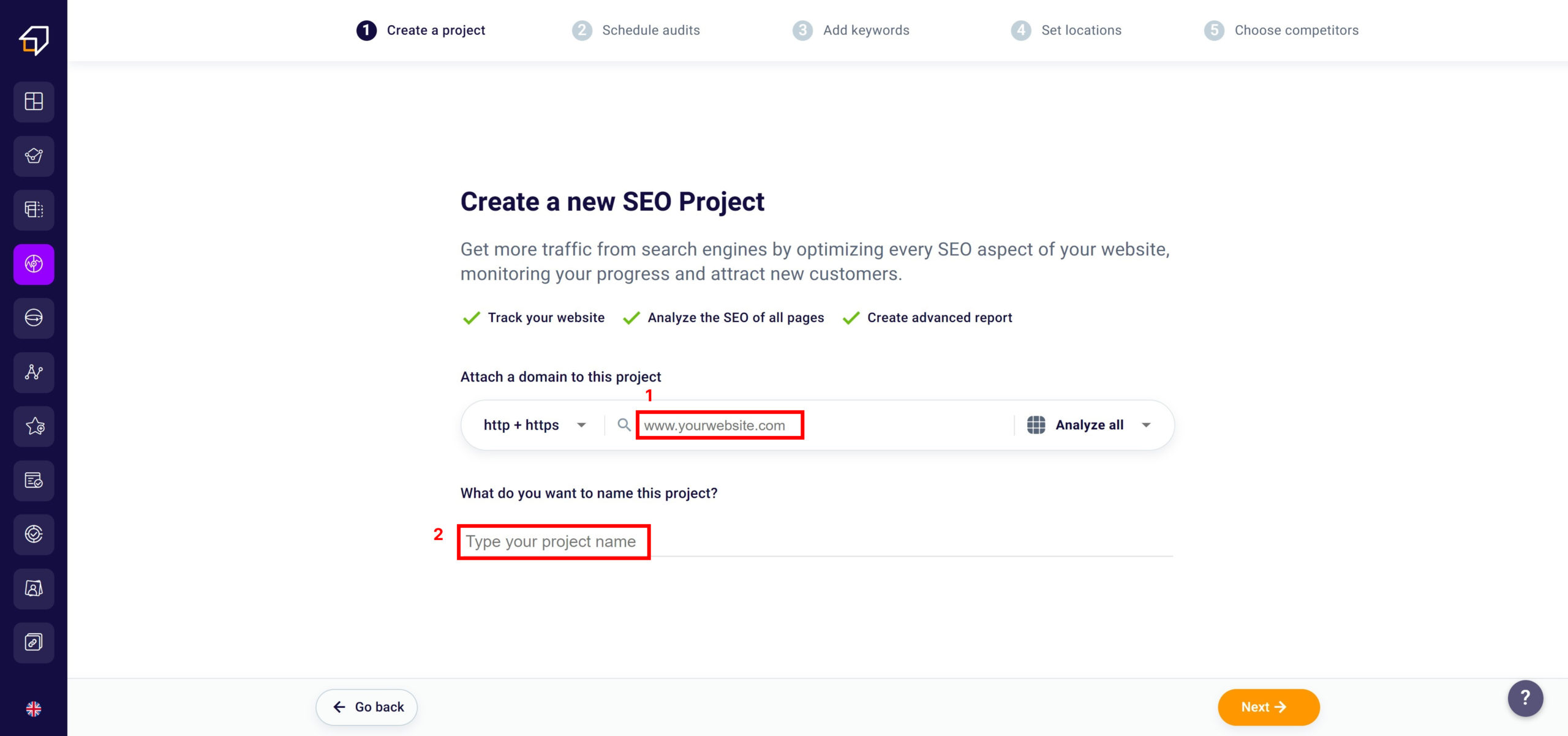Screen dimensions: 1568x736
Task: Click the link chain sidebar icon
Action: coord(34,642)
